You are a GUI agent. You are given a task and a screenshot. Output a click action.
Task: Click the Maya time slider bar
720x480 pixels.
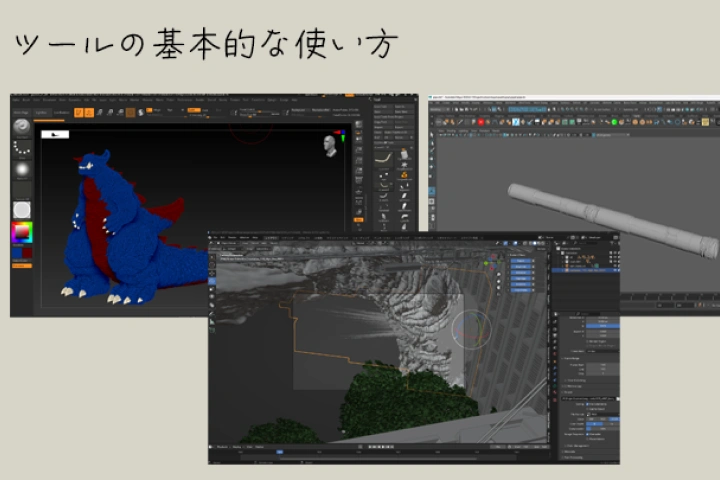pos(670,297)
